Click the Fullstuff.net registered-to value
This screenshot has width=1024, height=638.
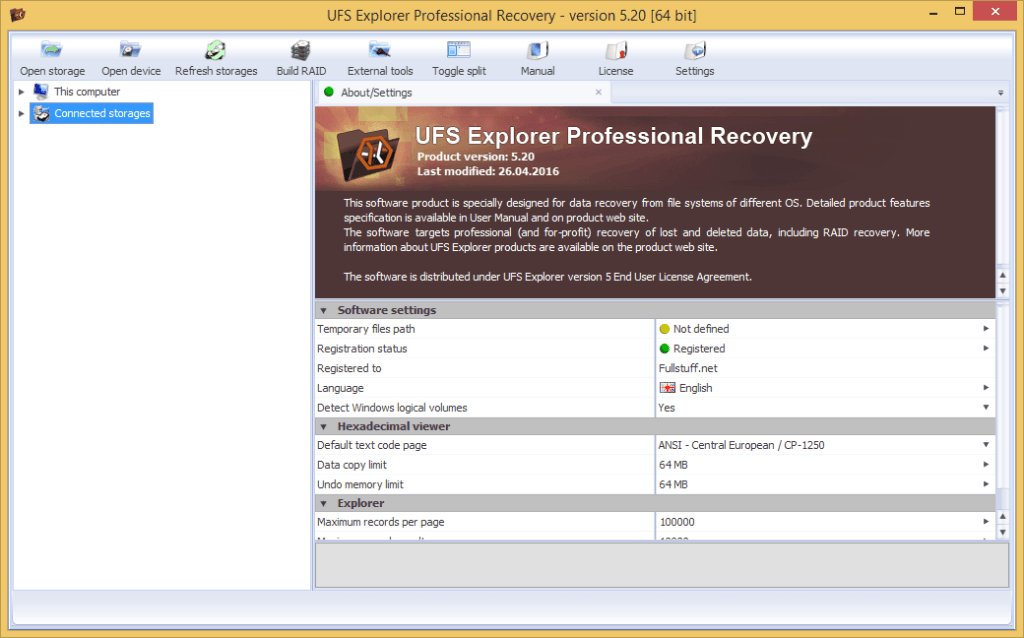pyautogui.click(x=688, y=368)
